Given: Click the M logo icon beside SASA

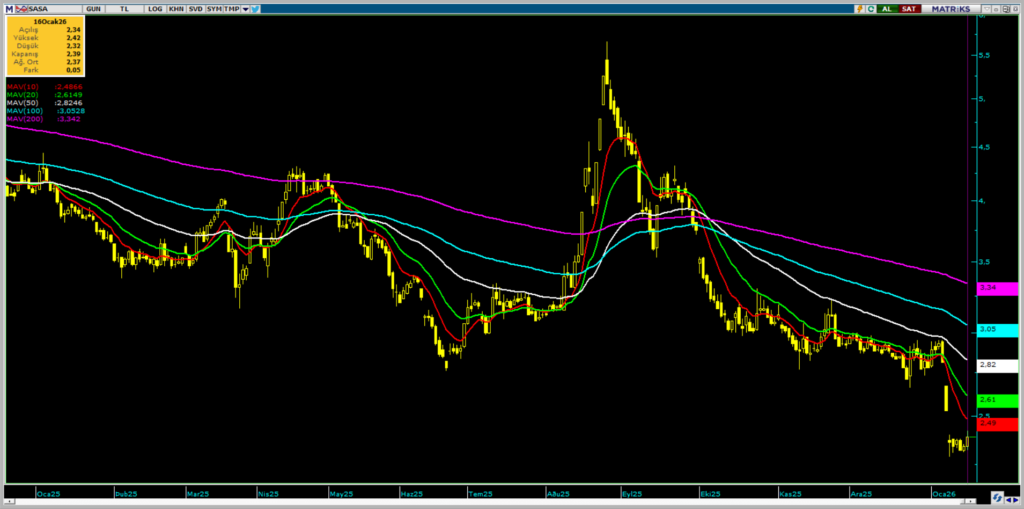Looking at the screenshot, I should [x=9, y=8].
